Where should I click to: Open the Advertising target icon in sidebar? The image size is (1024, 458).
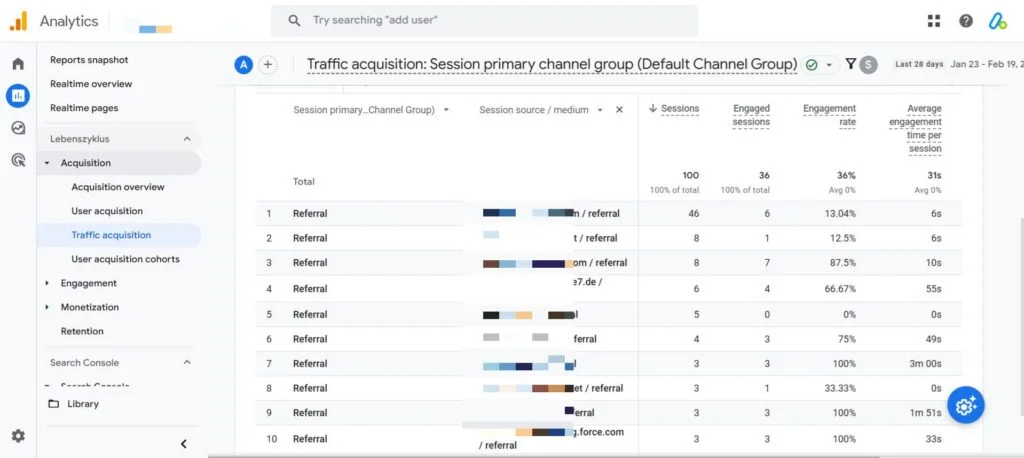(x=18, y=159)
